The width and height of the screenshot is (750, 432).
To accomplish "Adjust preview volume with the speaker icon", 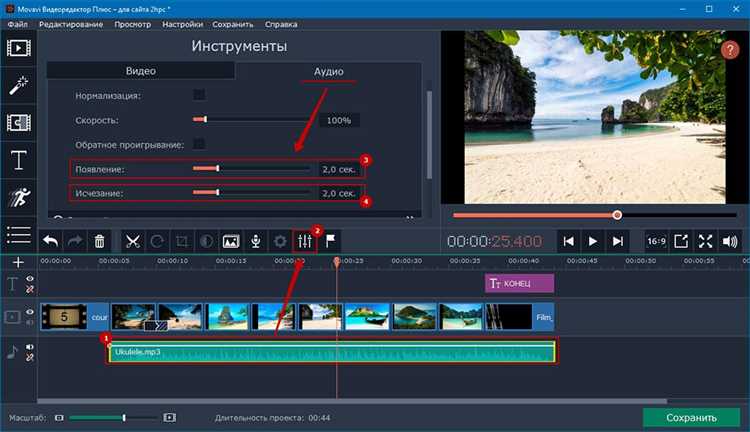I will (730, 241).
